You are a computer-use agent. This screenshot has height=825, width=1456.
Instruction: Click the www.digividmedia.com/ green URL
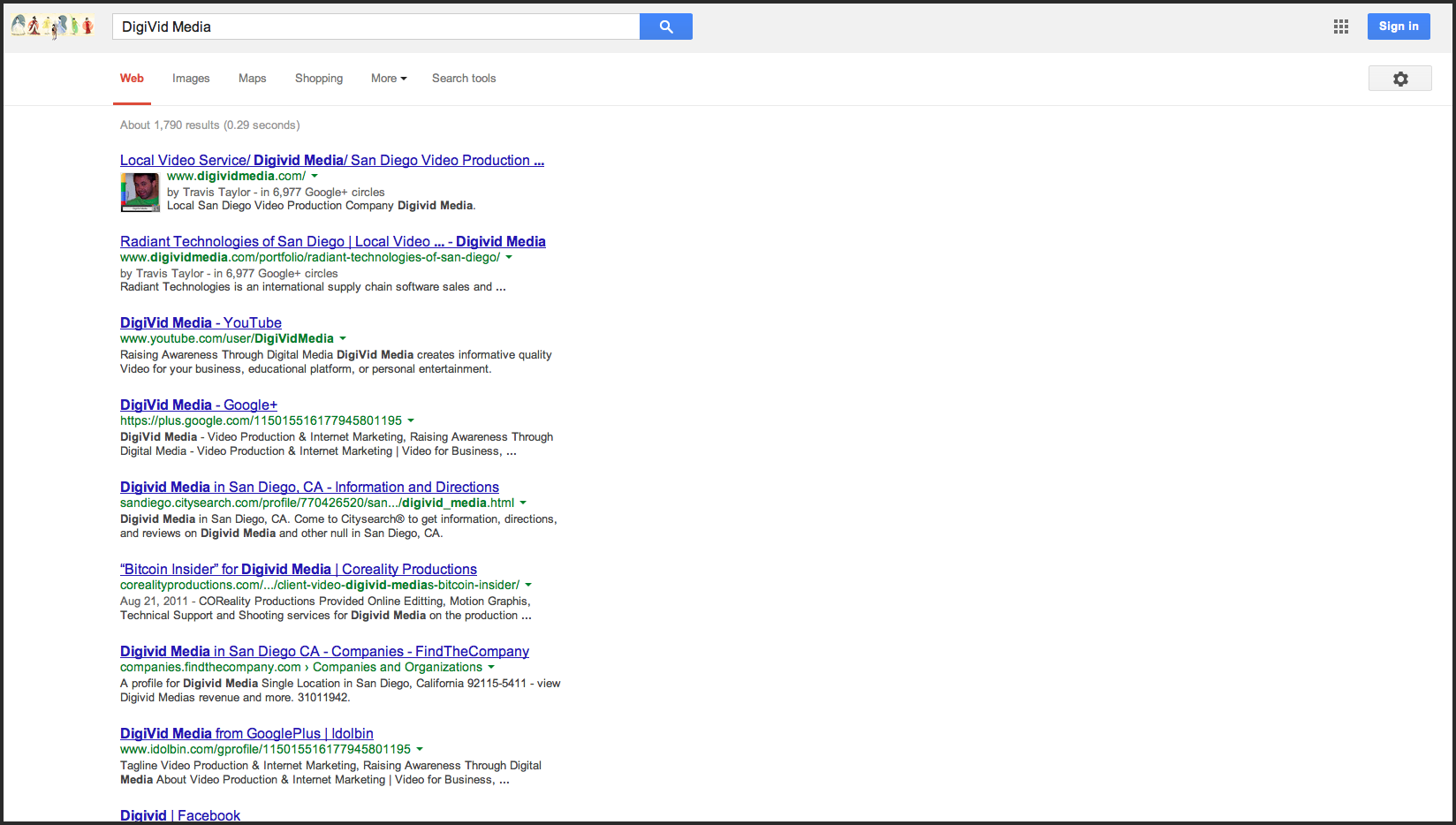(236, 176)
